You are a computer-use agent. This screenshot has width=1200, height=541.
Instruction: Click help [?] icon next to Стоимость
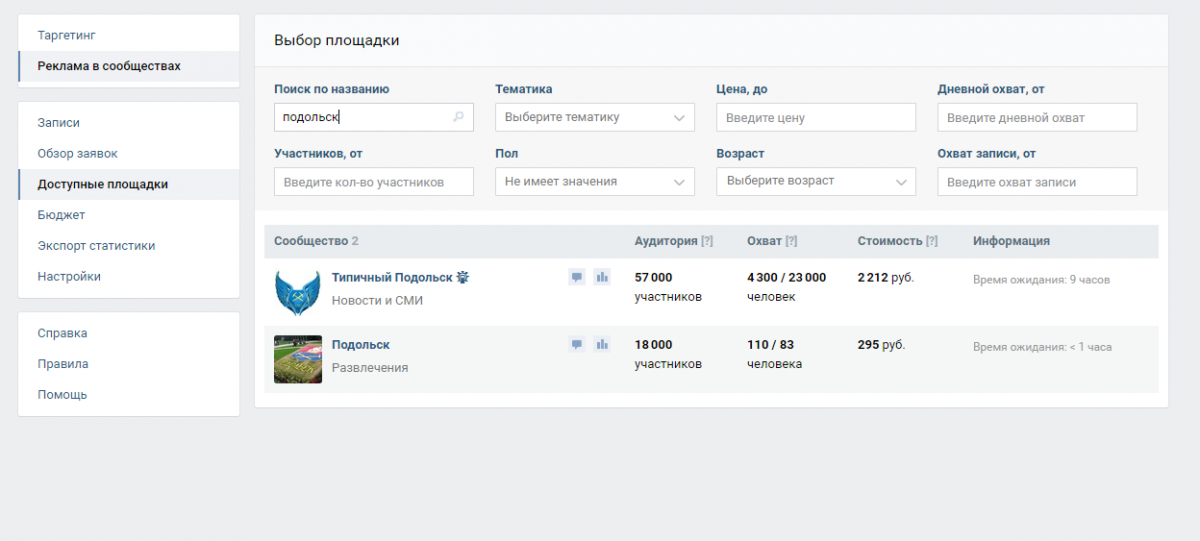click(x=932, y=241)
